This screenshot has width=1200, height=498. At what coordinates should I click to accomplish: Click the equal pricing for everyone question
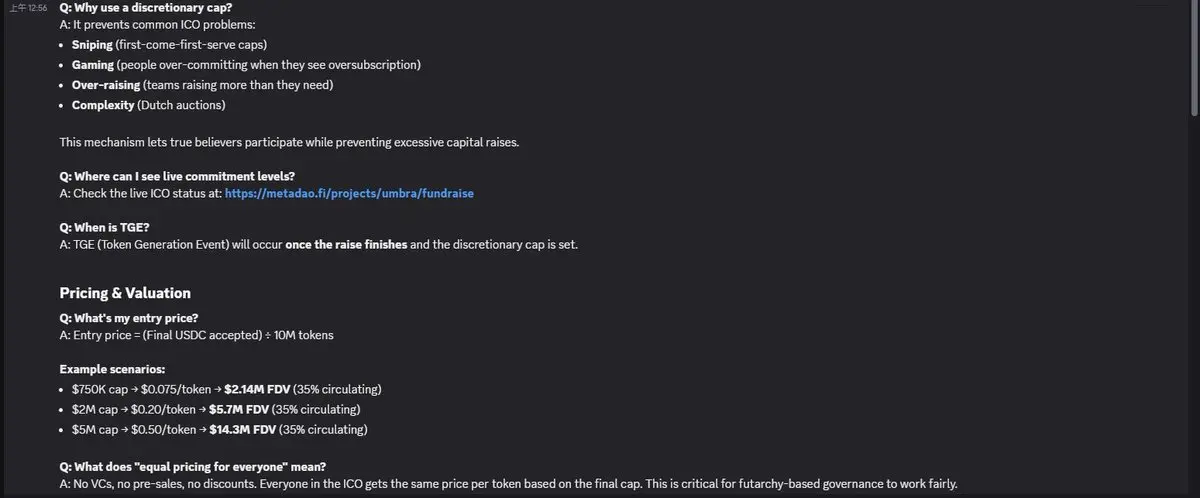(x=193, y=467)
